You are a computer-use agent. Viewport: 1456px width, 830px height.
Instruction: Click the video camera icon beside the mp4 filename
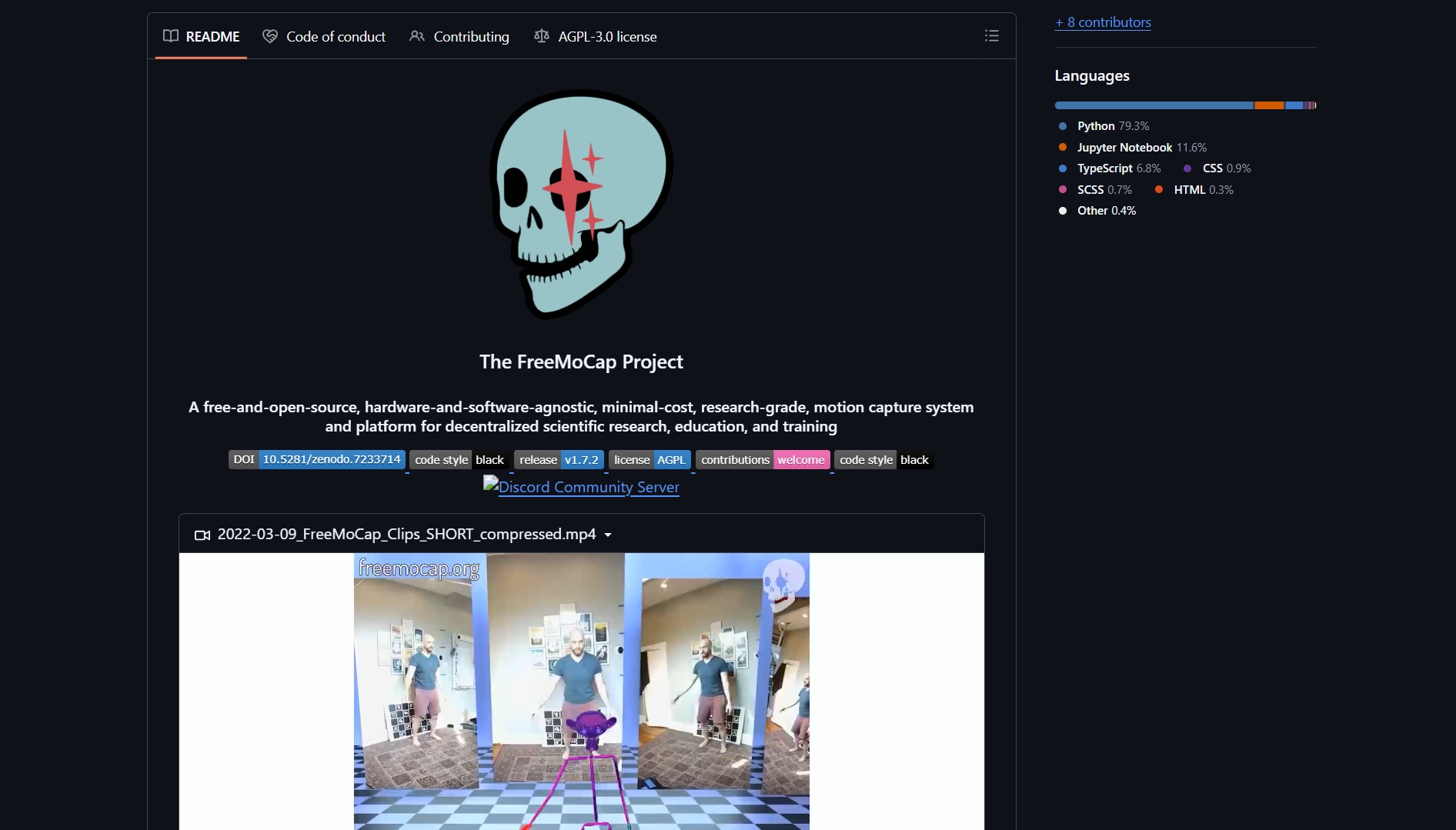click(x=202, y=535)
